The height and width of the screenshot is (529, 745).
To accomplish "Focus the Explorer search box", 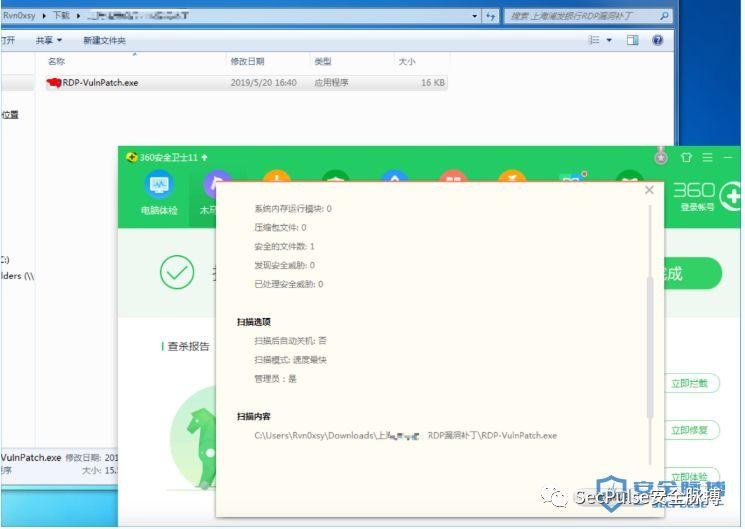I will [588, 16].
